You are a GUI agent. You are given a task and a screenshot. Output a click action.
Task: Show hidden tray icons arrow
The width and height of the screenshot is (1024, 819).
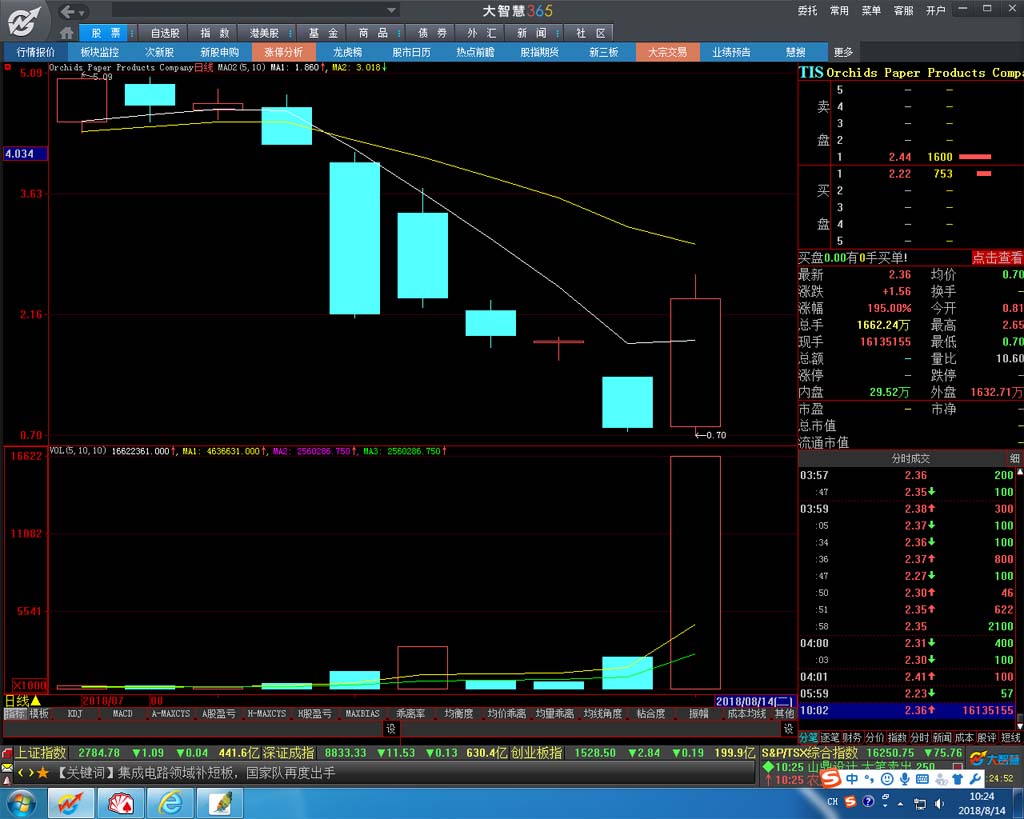pos(901,803)
